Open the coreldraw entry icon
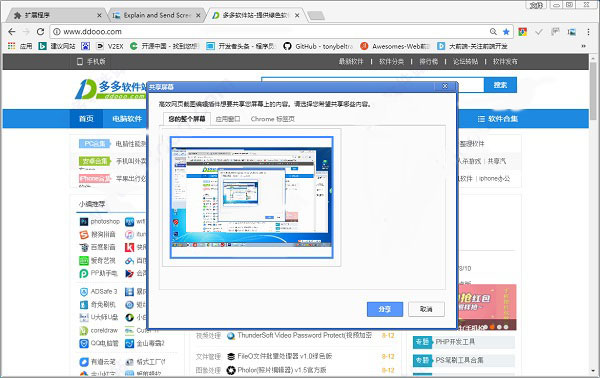 click(84, 331)
